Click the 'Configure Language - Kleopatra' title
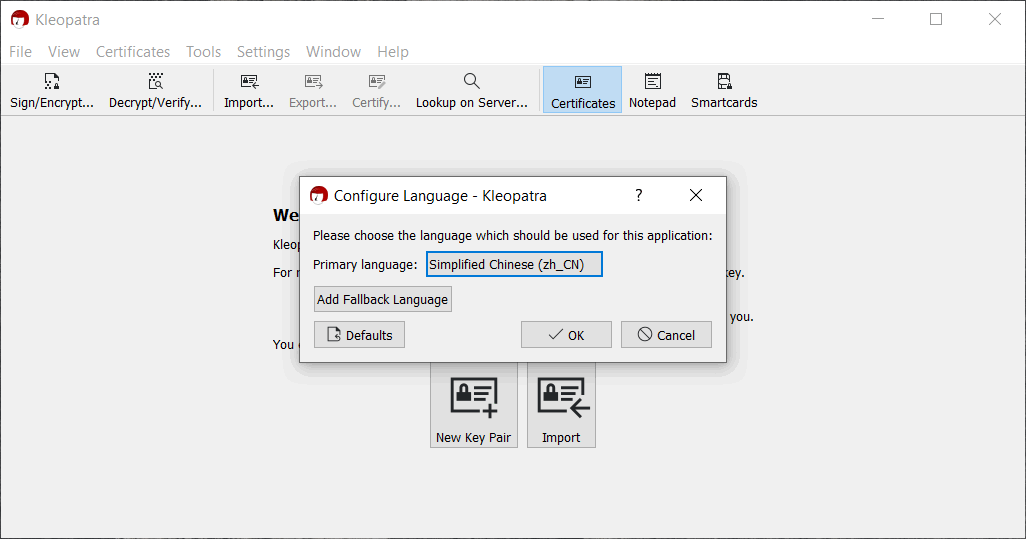The image size is (1026, 539). pyautogui.click(x=440, y=196)
